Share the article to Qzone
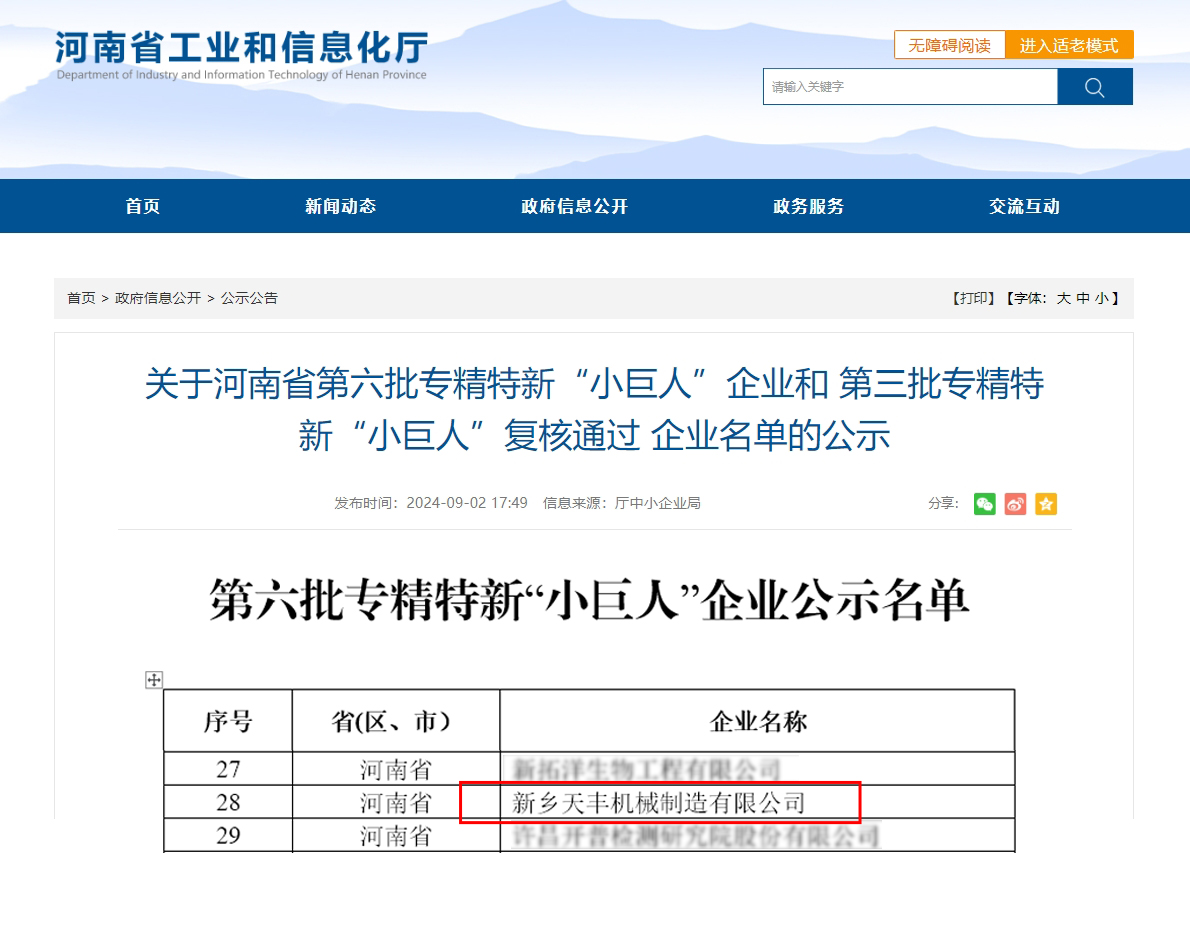 pos(1045,504)
